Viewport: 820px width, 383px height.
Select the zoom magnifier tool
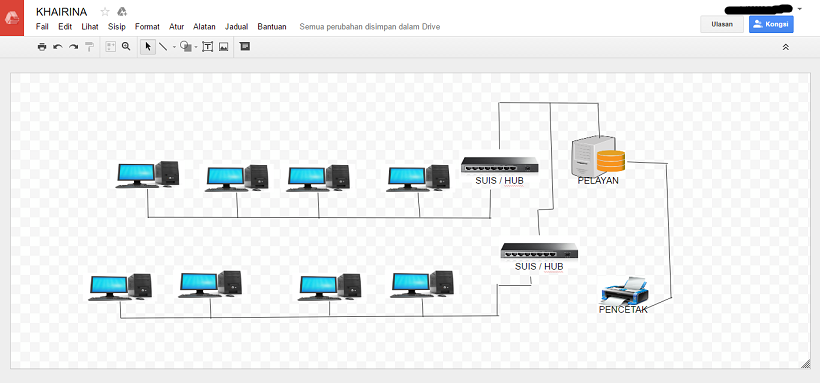(126, 47)
